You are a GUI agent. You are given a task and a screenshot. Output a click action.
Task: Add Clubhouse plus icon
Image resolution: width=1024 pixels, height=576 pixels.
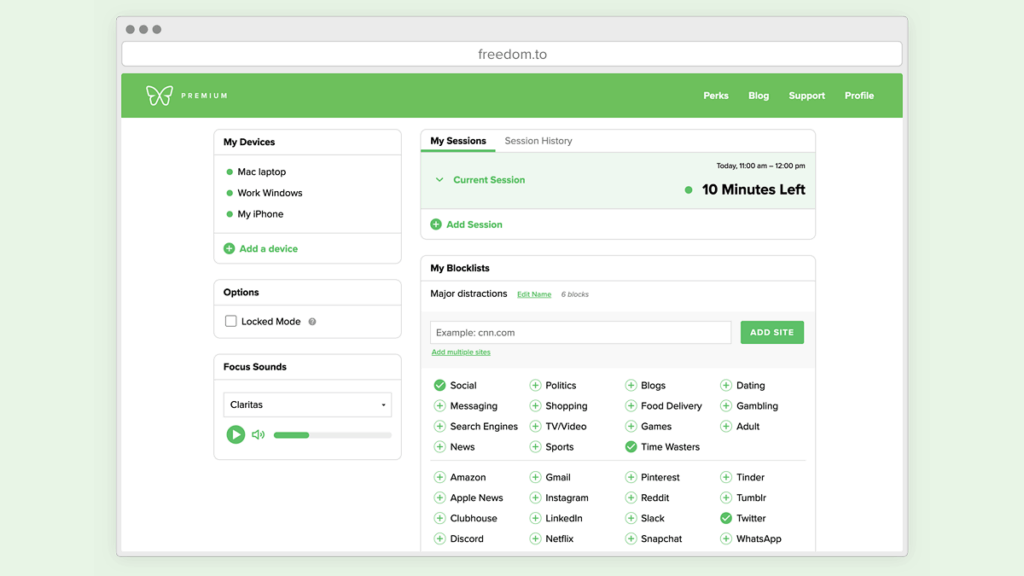click(440, 519)
